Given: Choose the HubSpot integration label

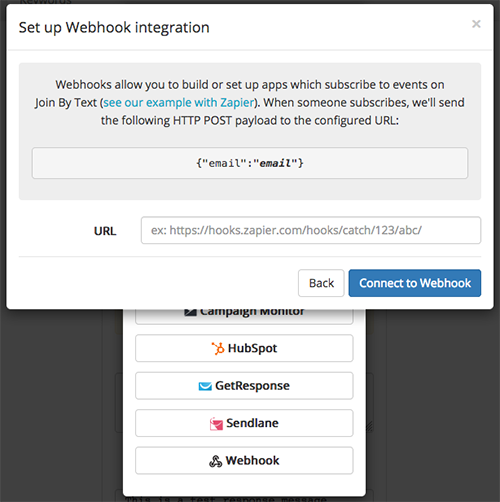Looking at the screenshot, I should [252, 348].
